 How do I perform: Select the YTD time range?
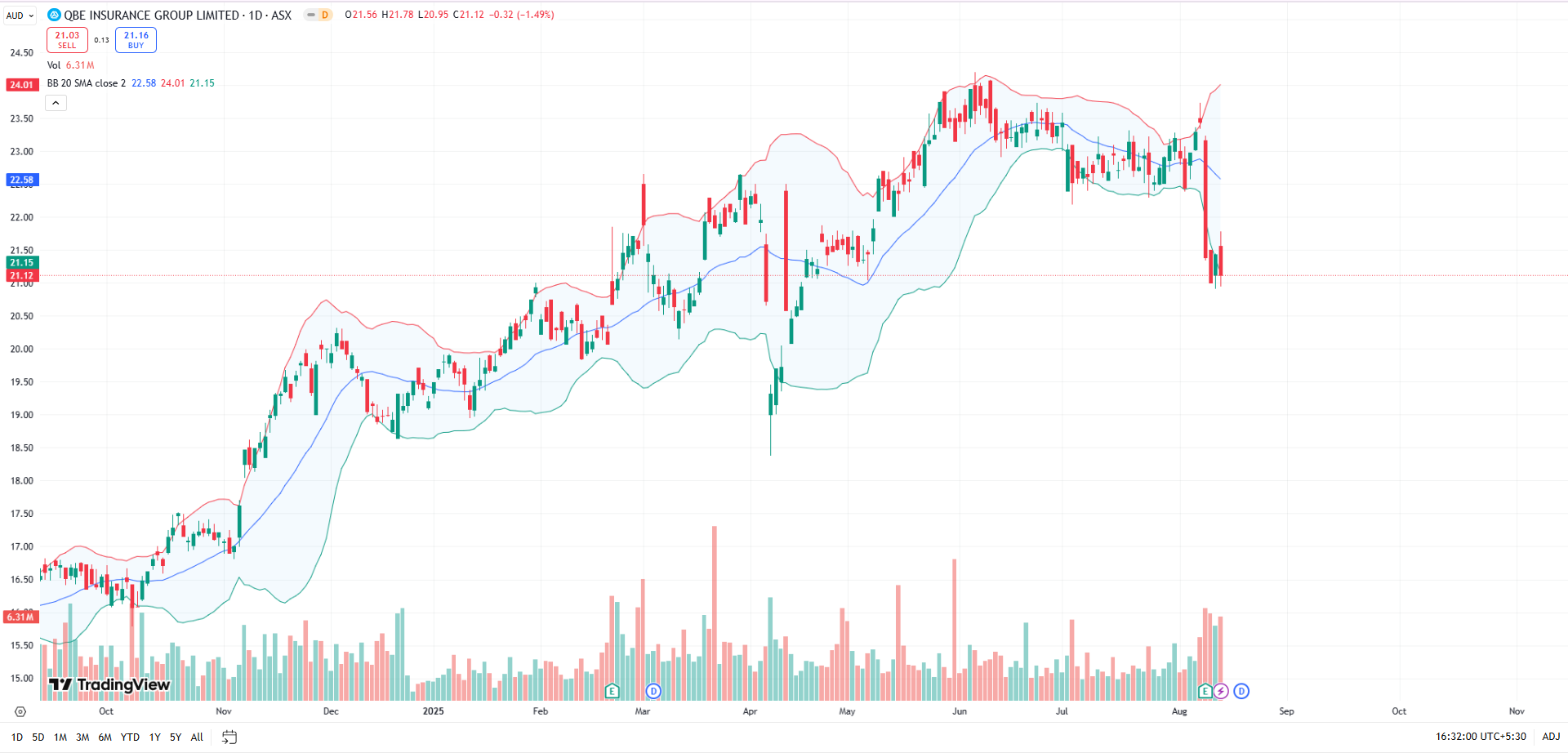point(130,737)
